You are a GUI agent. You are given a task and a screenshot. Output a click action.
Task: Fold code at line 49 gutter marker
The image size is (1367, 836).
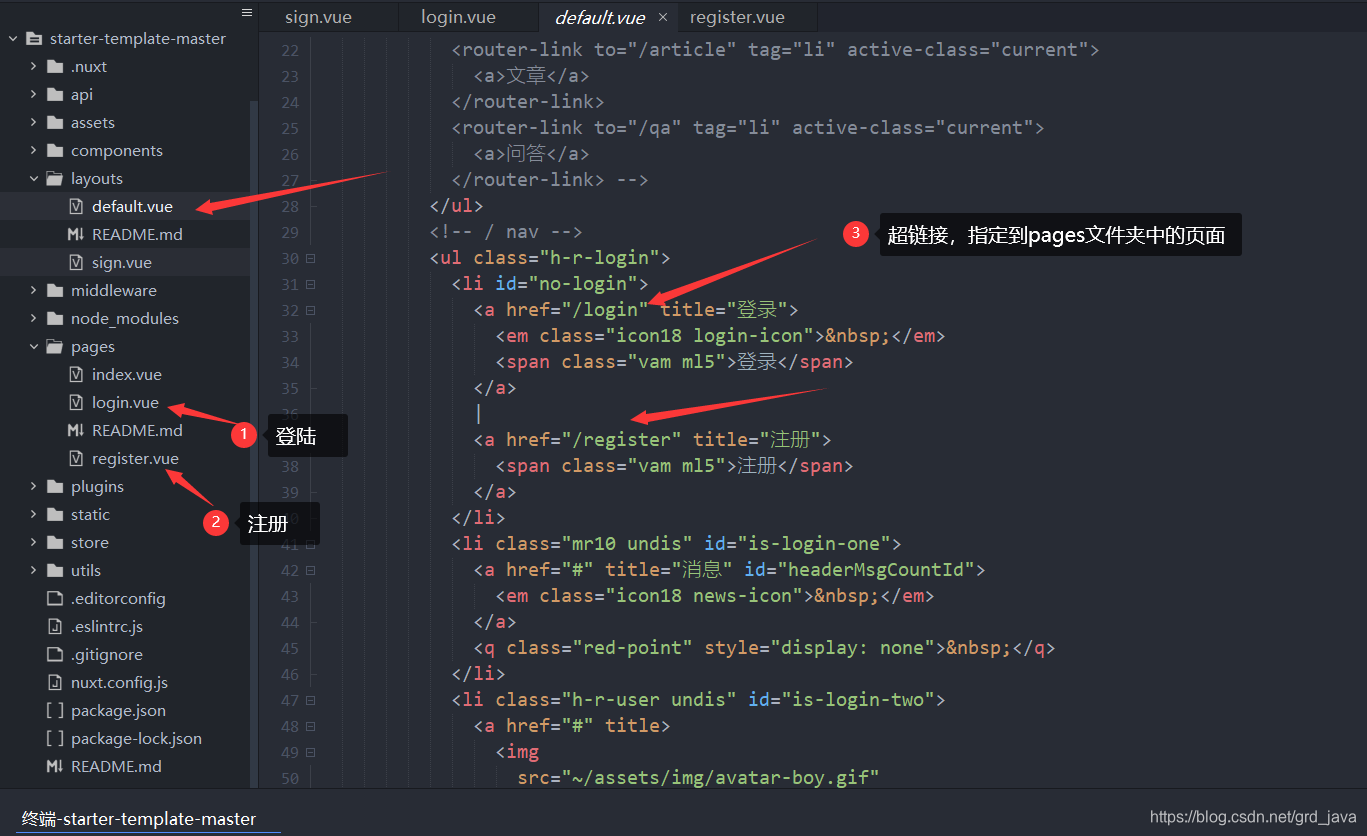point(311,752)
